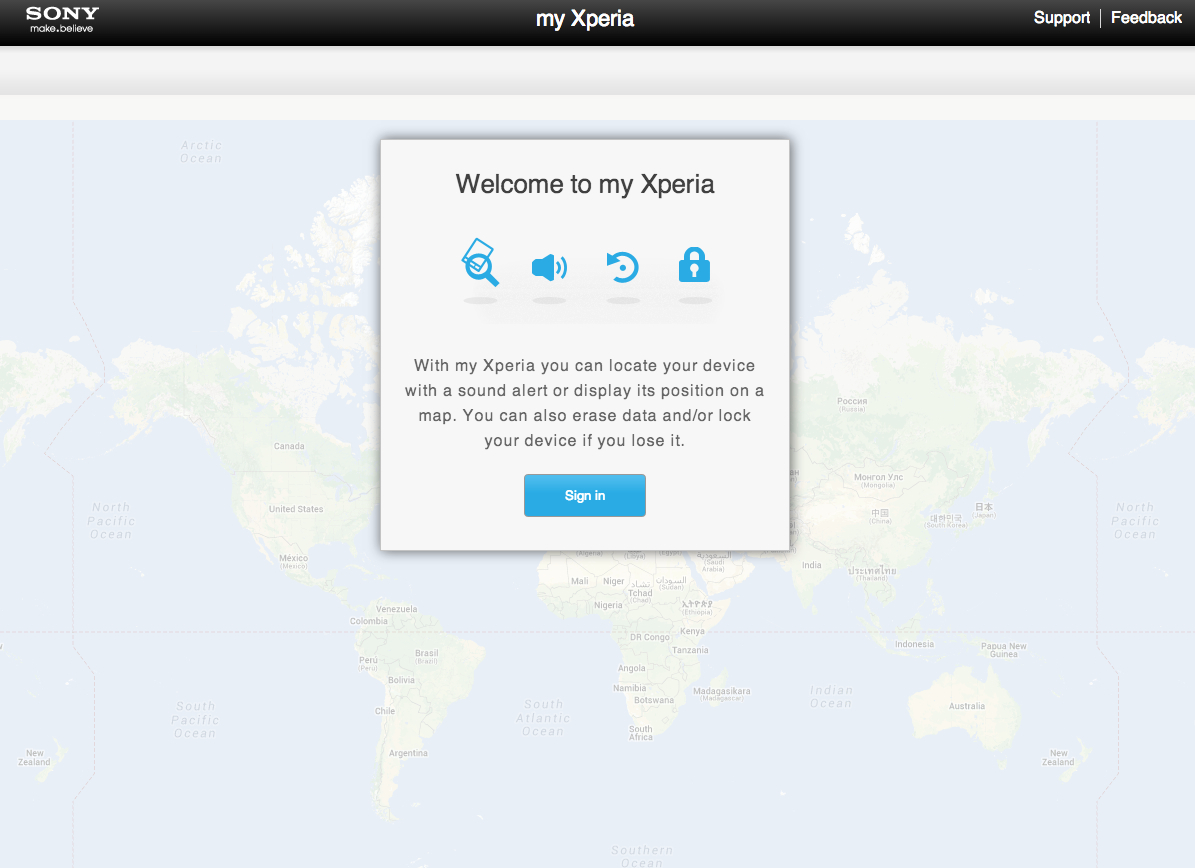Click the Bolivia label on the map

point(402,681)
